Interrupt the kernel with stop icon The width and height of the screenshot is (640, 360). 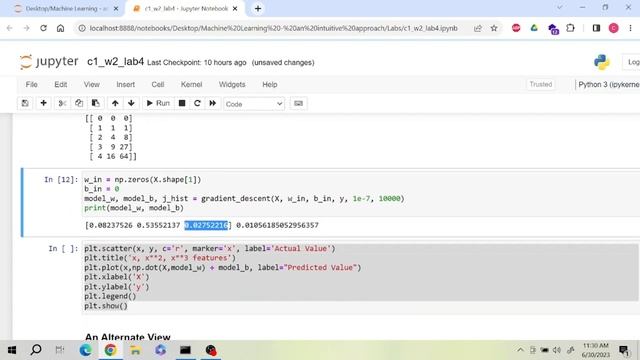[182, 104]
